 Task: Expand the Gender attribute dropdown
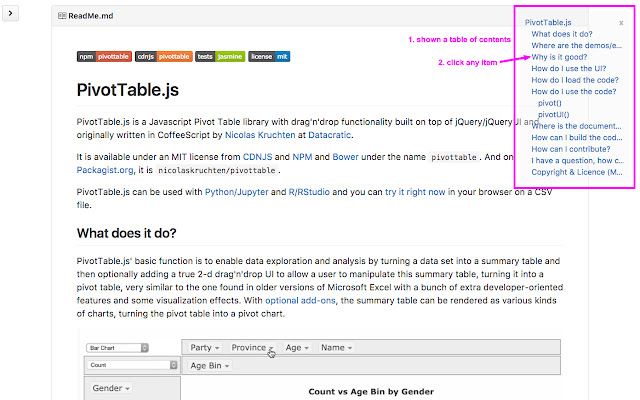click(111, 388)
